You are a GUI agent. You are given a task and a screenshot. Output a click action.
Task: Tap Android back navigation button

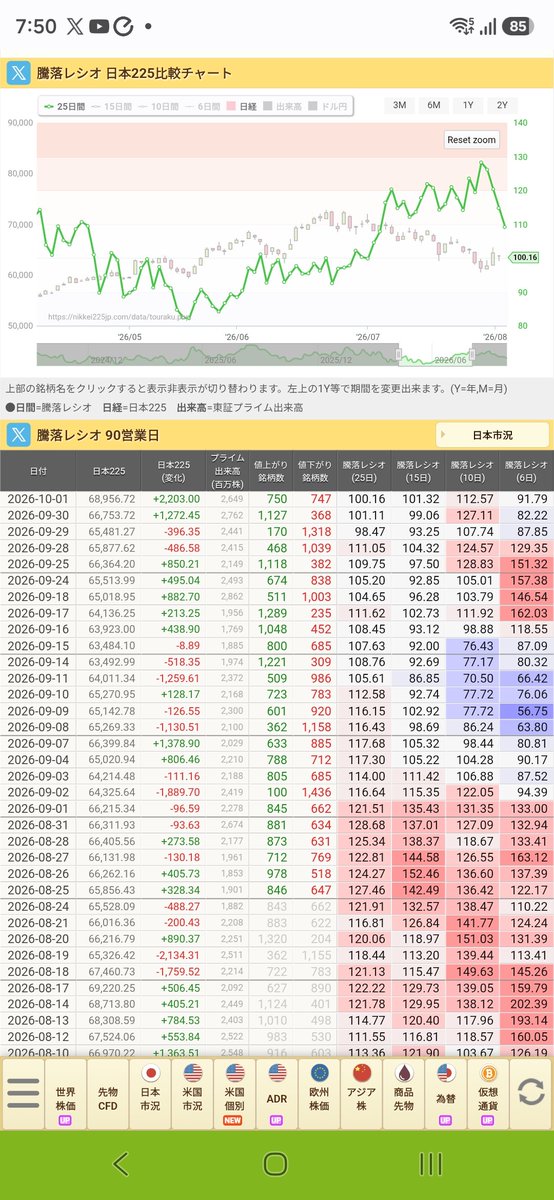pyautogui.click(x=120, y=1163)
